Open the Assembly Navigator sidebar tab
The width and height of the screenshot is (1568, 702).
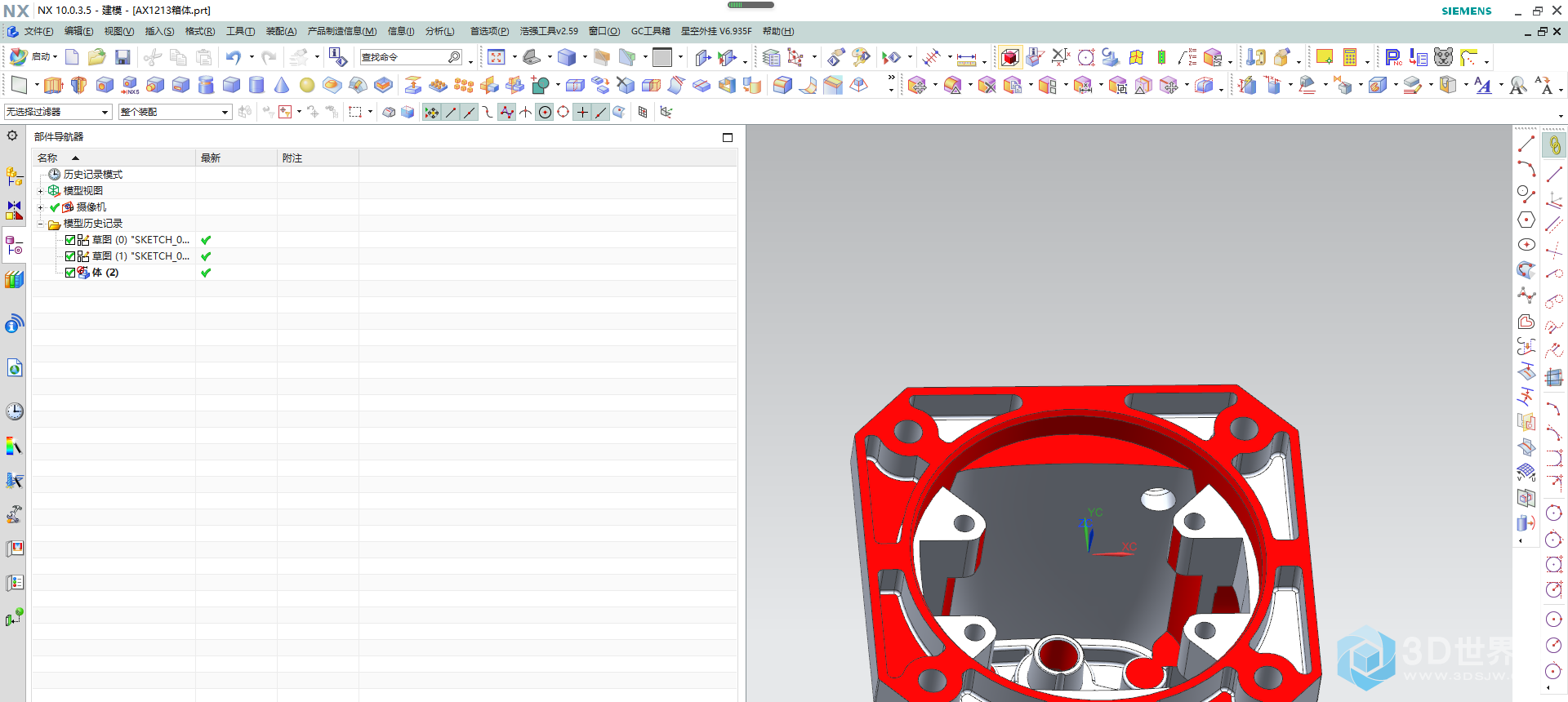point(14,176)
